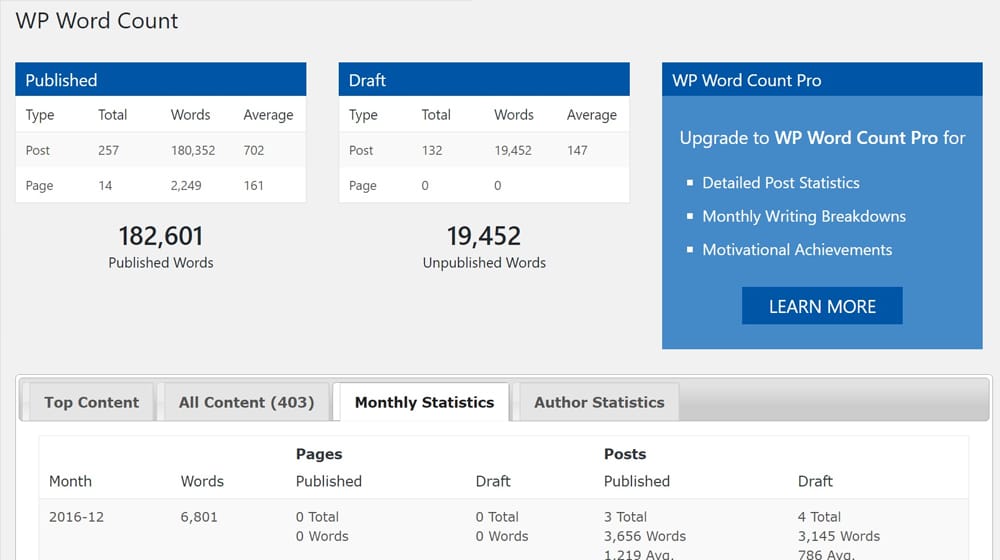Click the Published Words label

coord(161,263)
